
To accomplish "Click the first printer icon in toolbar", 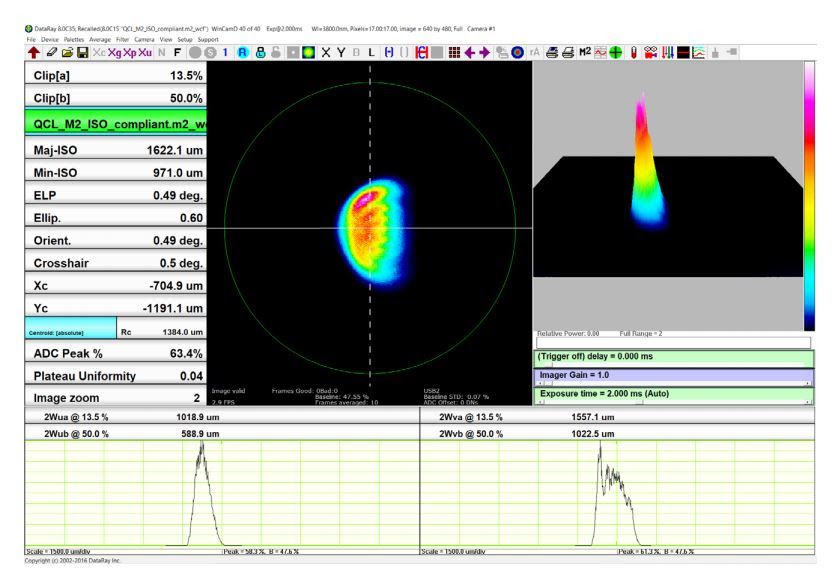I will [552, 52].
